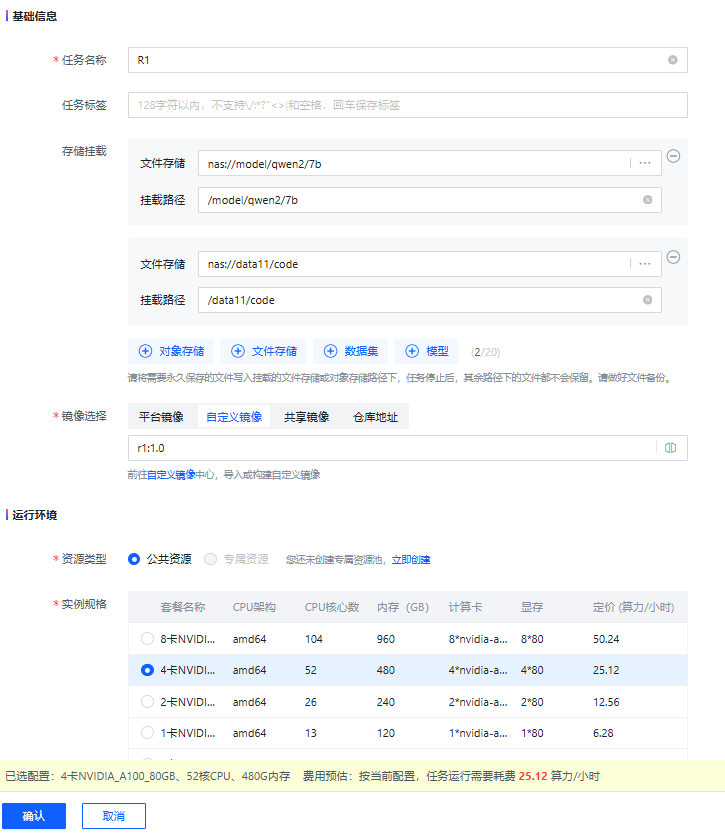Viewport: 725px width, 839px height.
Task: Add 数据集 mount
Action: [x=351, y=351]
